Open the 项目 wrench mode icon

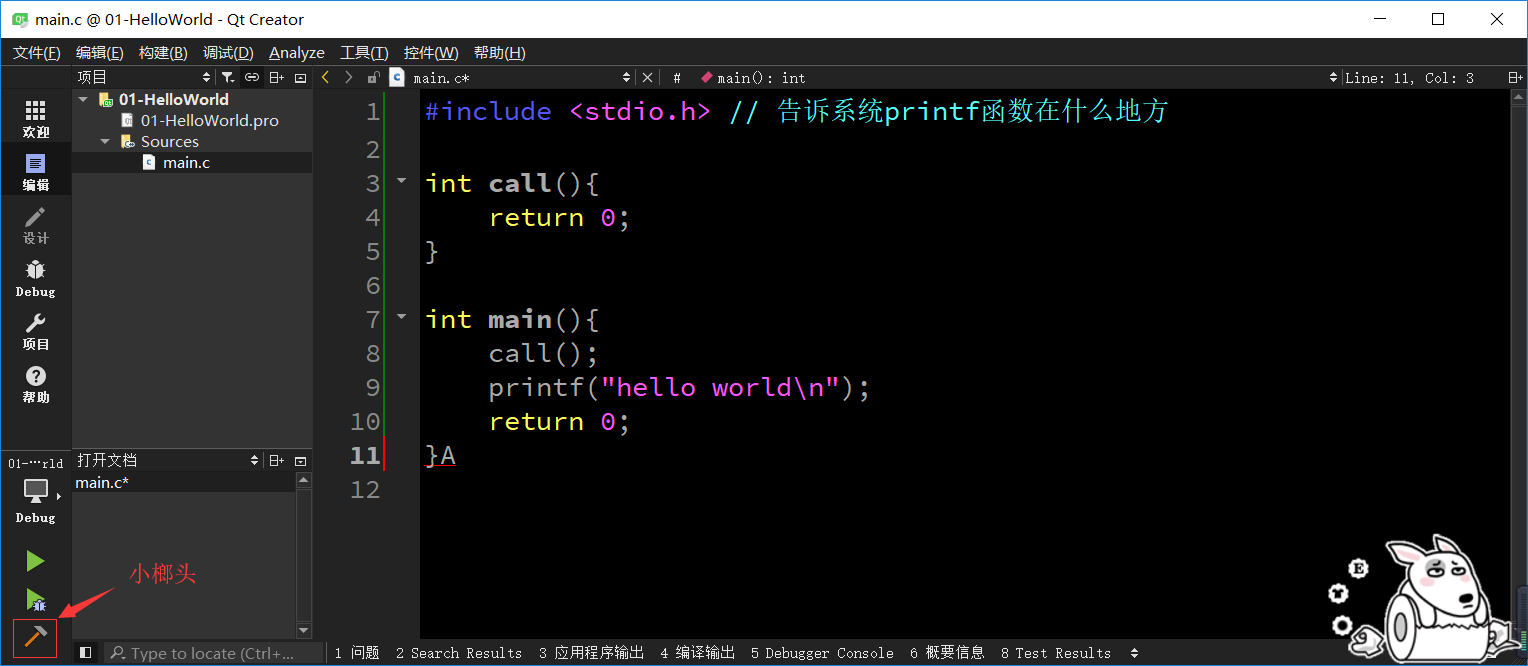click(x=35, y=331)
